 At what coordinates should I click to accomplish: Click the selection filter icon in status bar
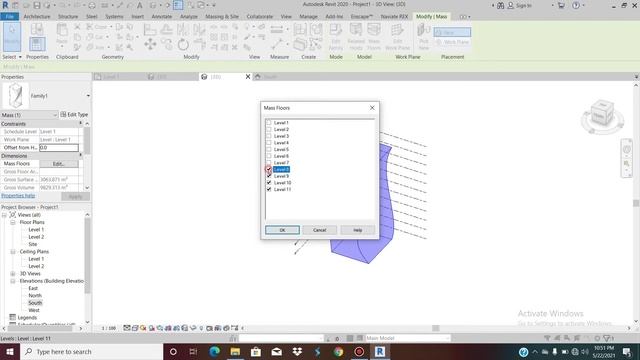607,338
